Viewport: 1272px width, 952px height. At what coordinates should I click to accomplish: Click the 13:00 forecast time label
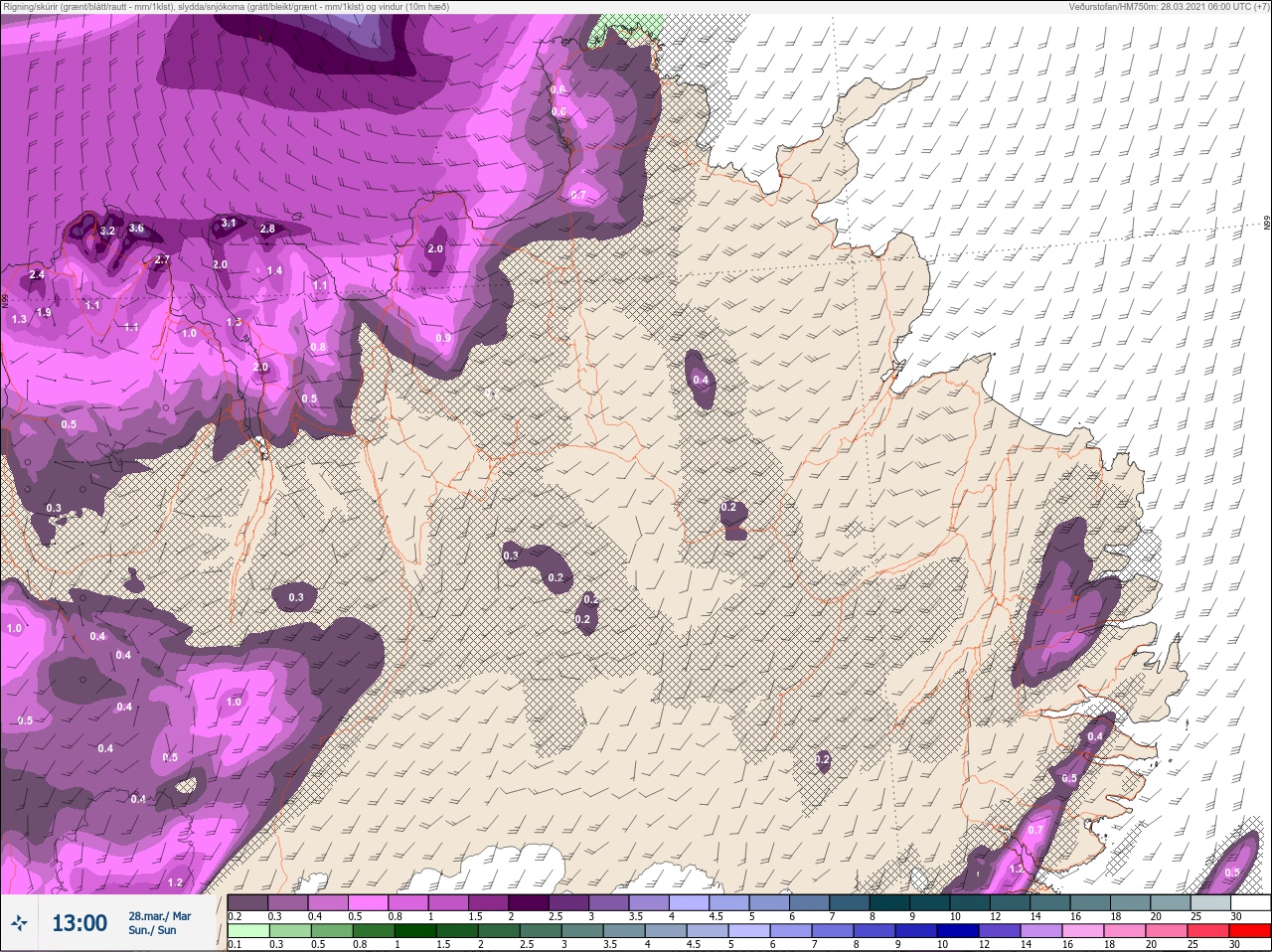coord(79,923)
